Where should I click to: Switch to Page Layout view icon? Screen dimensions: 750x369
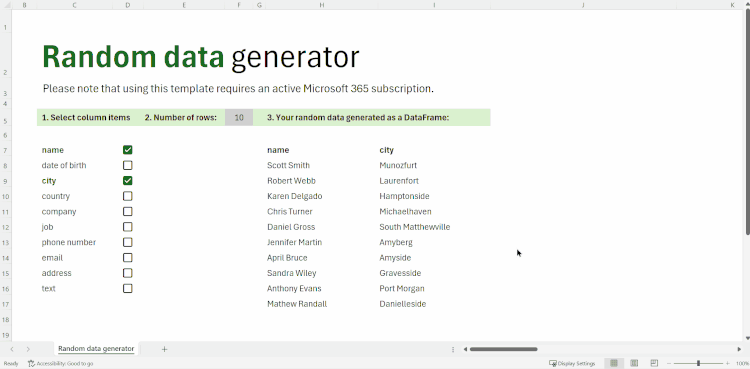coord(634,363)
